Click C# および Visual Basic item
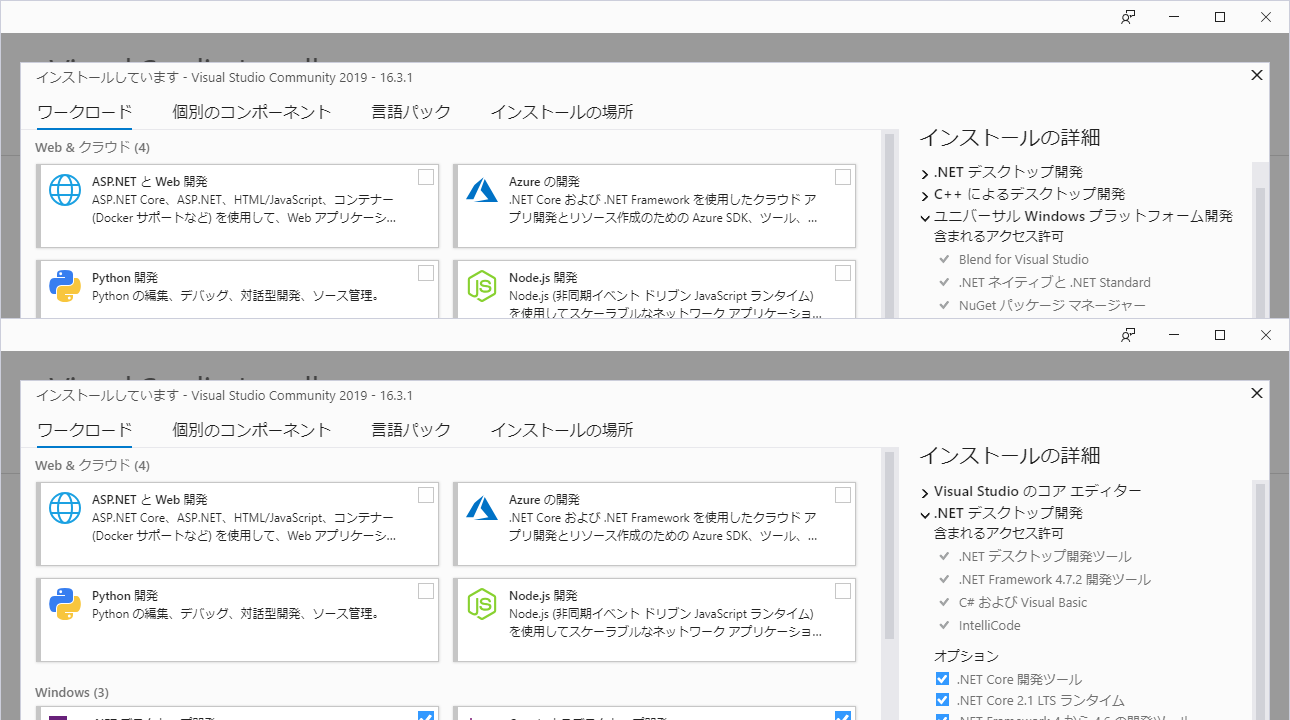Screen dimensions: 1290x720 pyautogui.click(x=1022, y=603)
